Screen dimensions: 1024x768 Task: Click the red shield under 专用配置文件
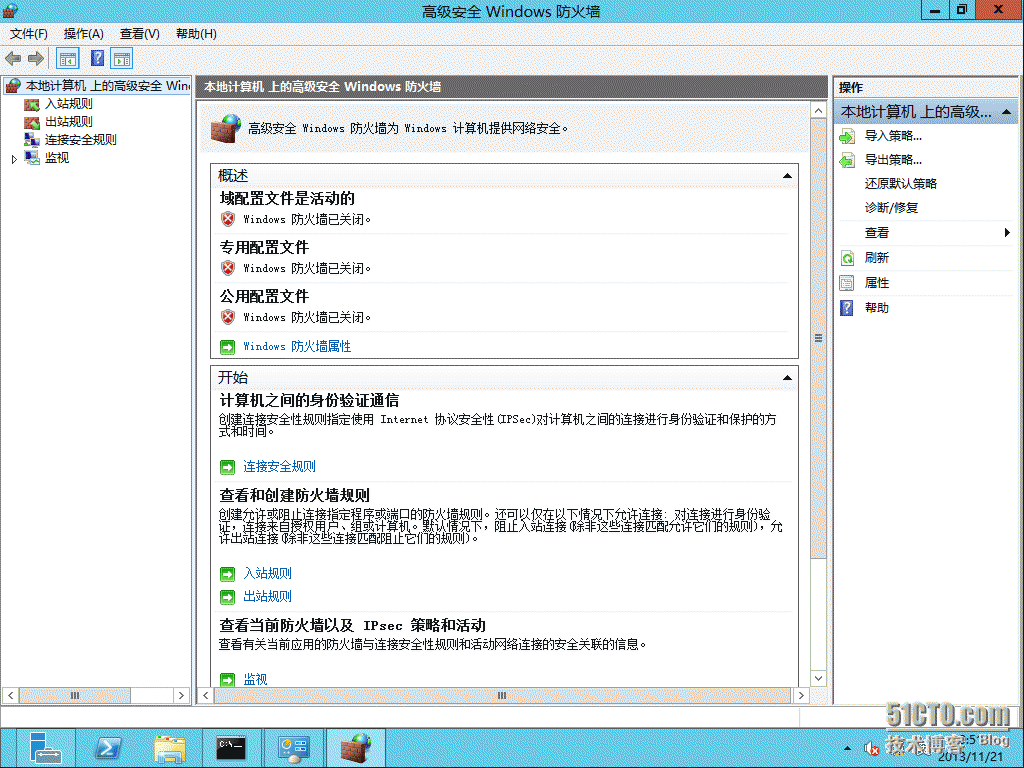click(x=228, y=268)
